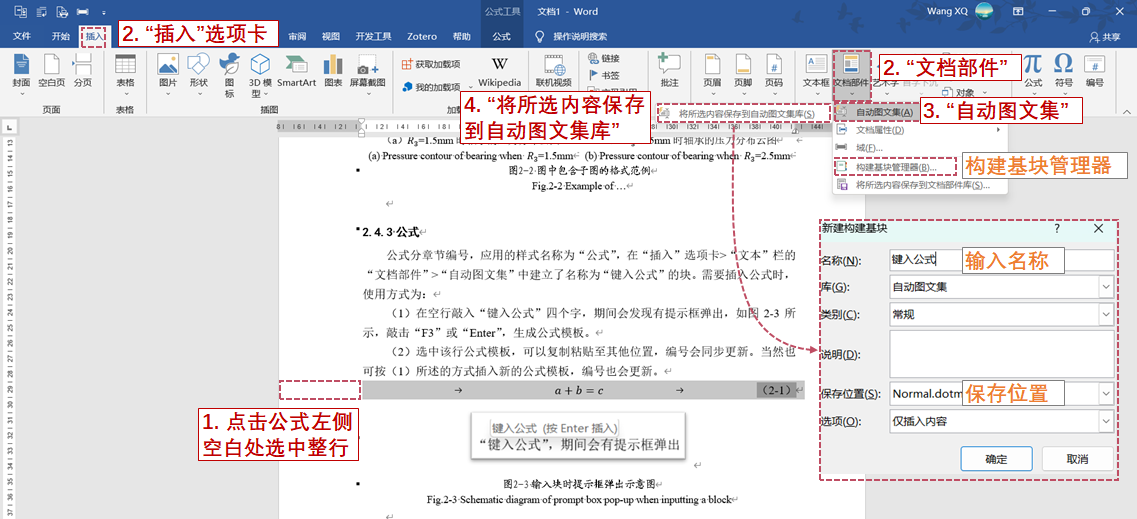This screenshot has height=519, width=1137.
Task: Insert a cover page (封面)
Action: point(21,70)
